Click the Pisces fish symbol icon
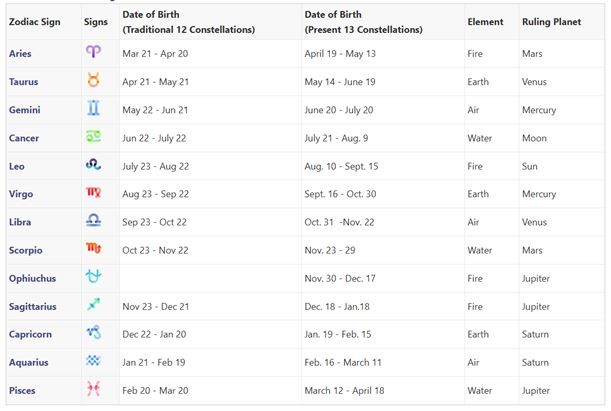This screenshot has width=611, height=411. tap(93, 389)
